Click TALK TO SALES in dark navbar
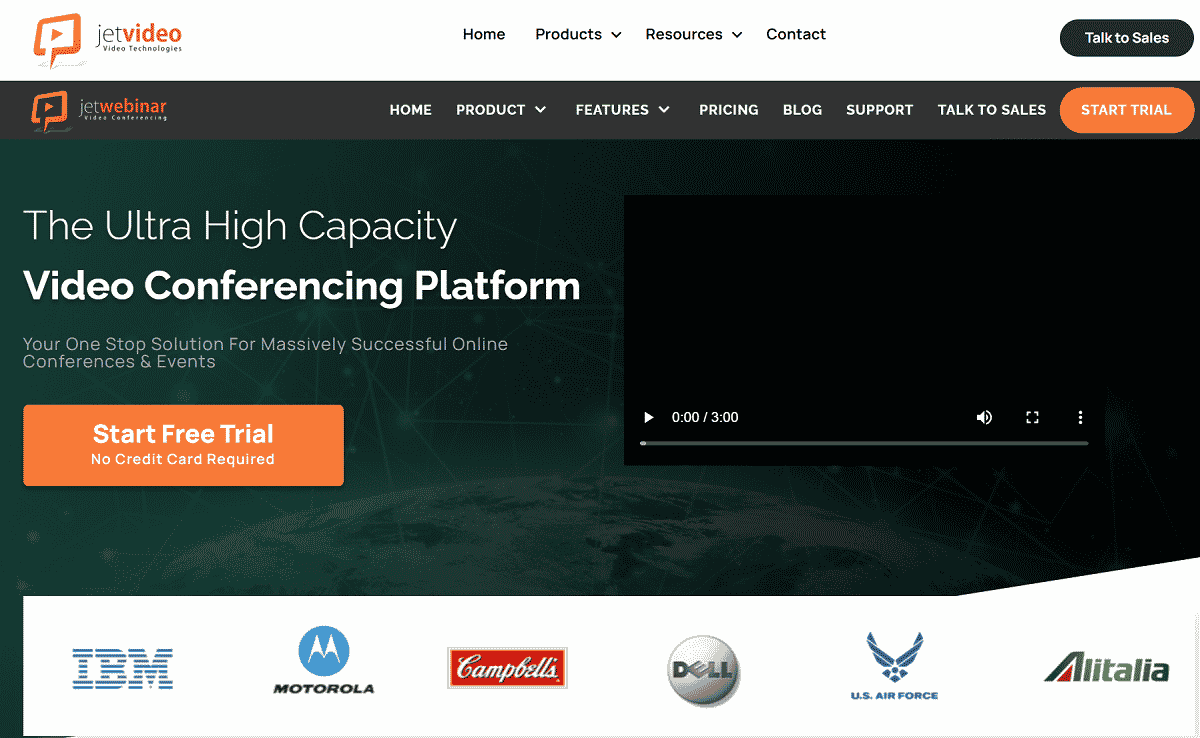The image size is (1200, 738). coord(992,110)
